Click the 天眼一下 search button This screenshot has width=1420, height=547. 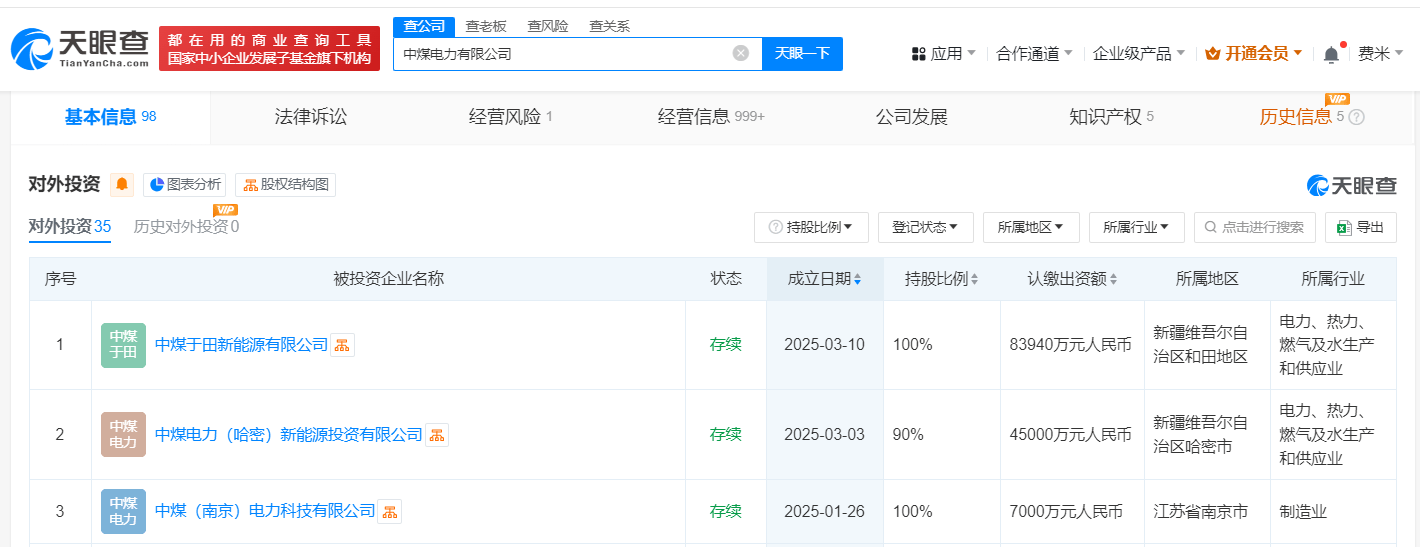coord(802,54)
